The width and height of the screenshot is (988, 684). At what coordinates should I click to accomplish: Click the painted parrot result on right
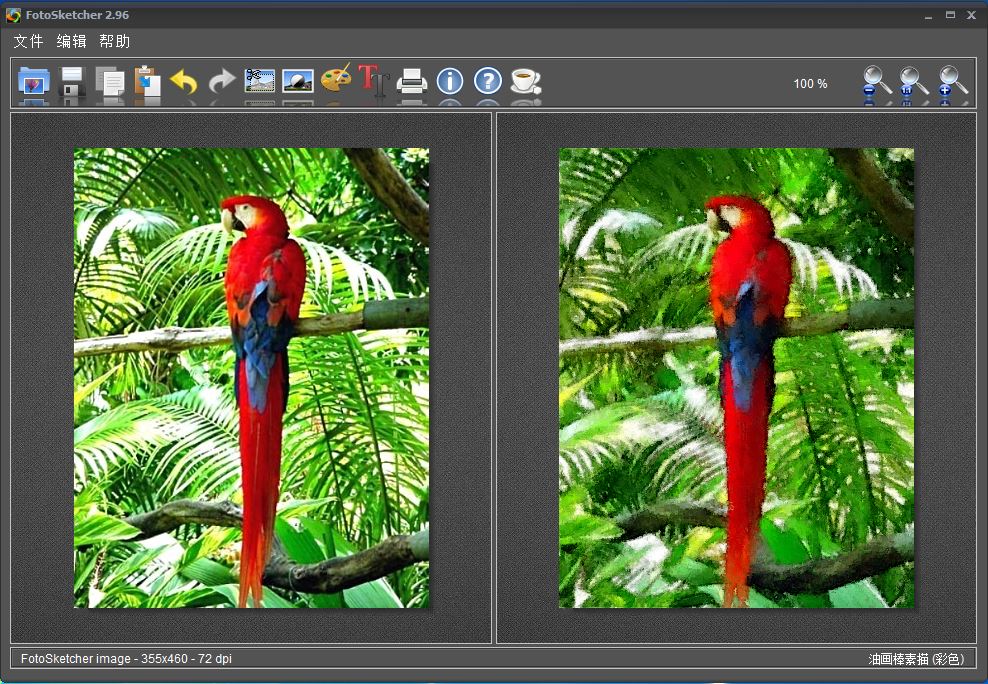(736, 378)
